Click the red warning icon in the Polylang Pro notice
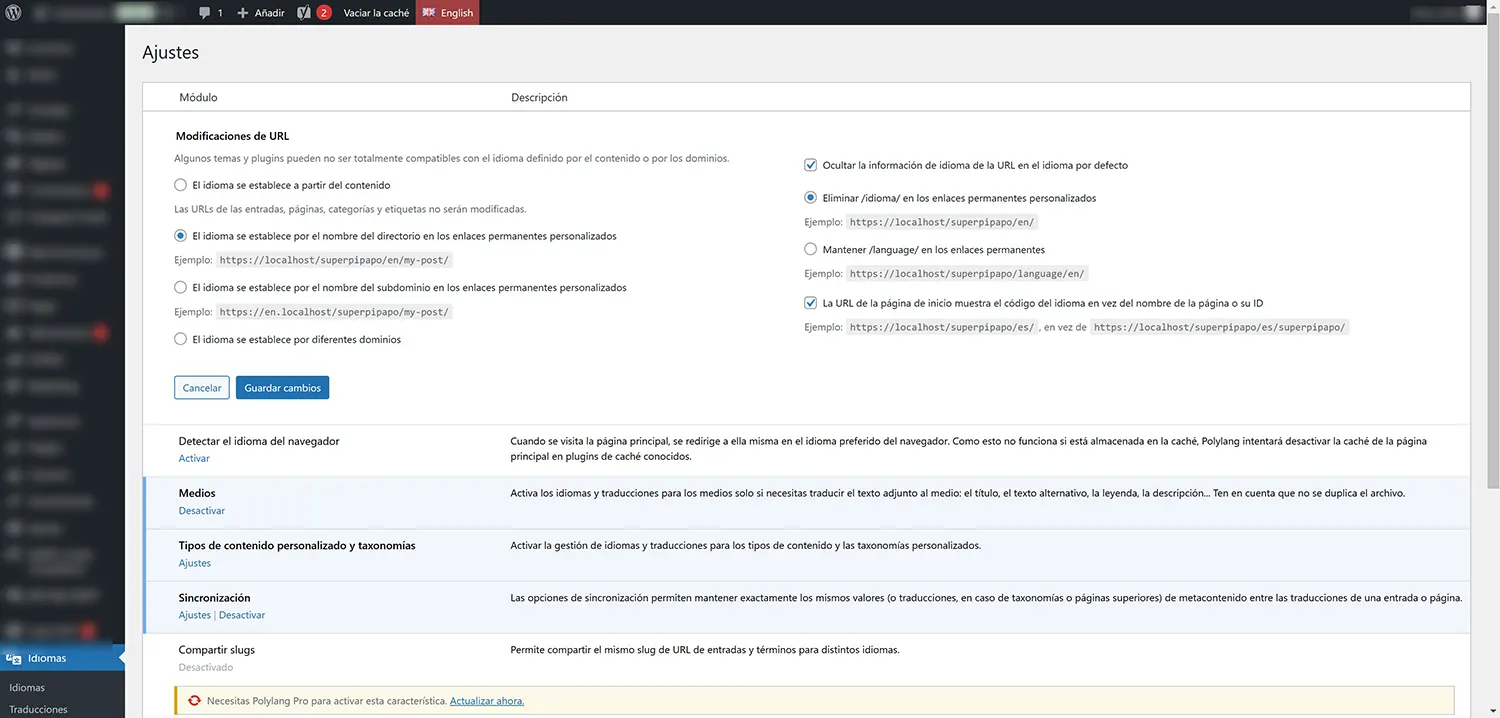This screenshot has width=1500, height=718. point(194,700)
